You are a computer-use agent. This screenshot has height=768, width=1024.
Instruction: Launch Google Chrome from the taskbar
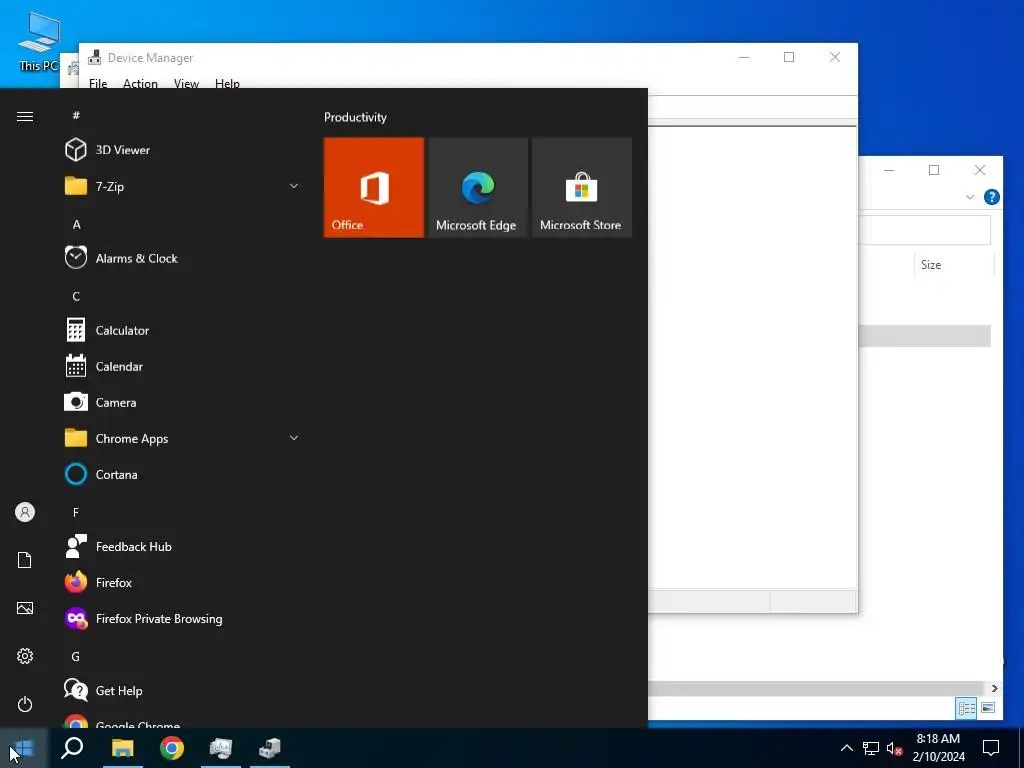[172, 748]
